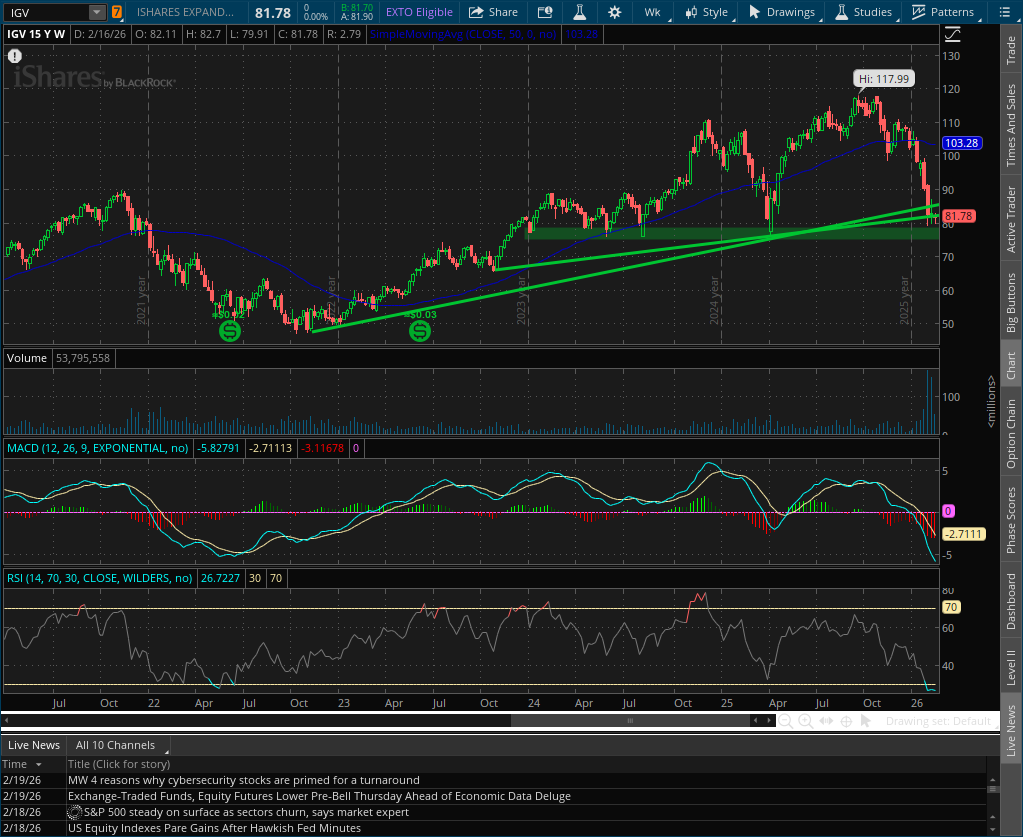Click the zoom in magnifier icon

click(806, 721)
